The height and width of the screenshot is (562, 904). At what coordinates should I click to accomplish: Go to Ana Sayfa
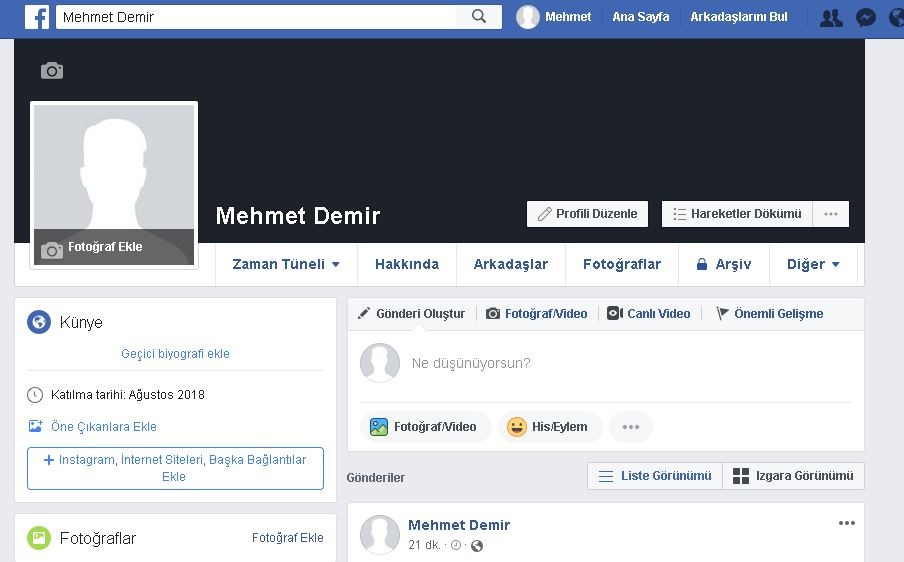[641, 17]
